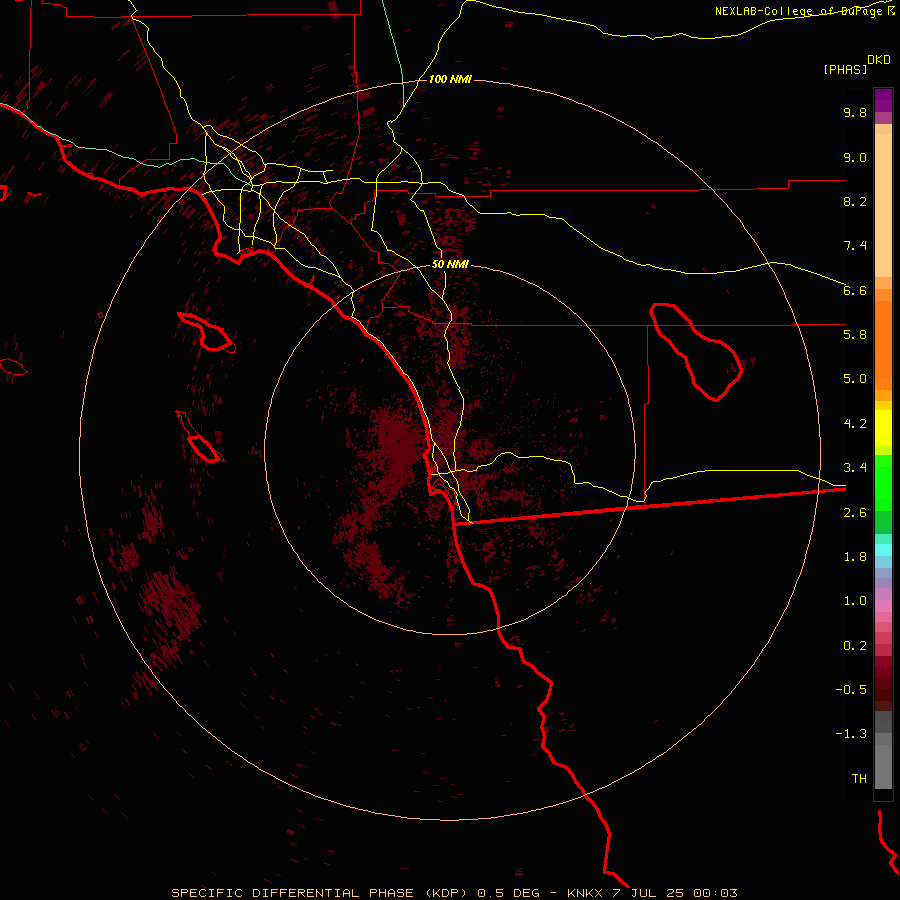Pick the bright green segment of the color bar
Viewport: 900px width, 900px height.
(x=883, y=482)
